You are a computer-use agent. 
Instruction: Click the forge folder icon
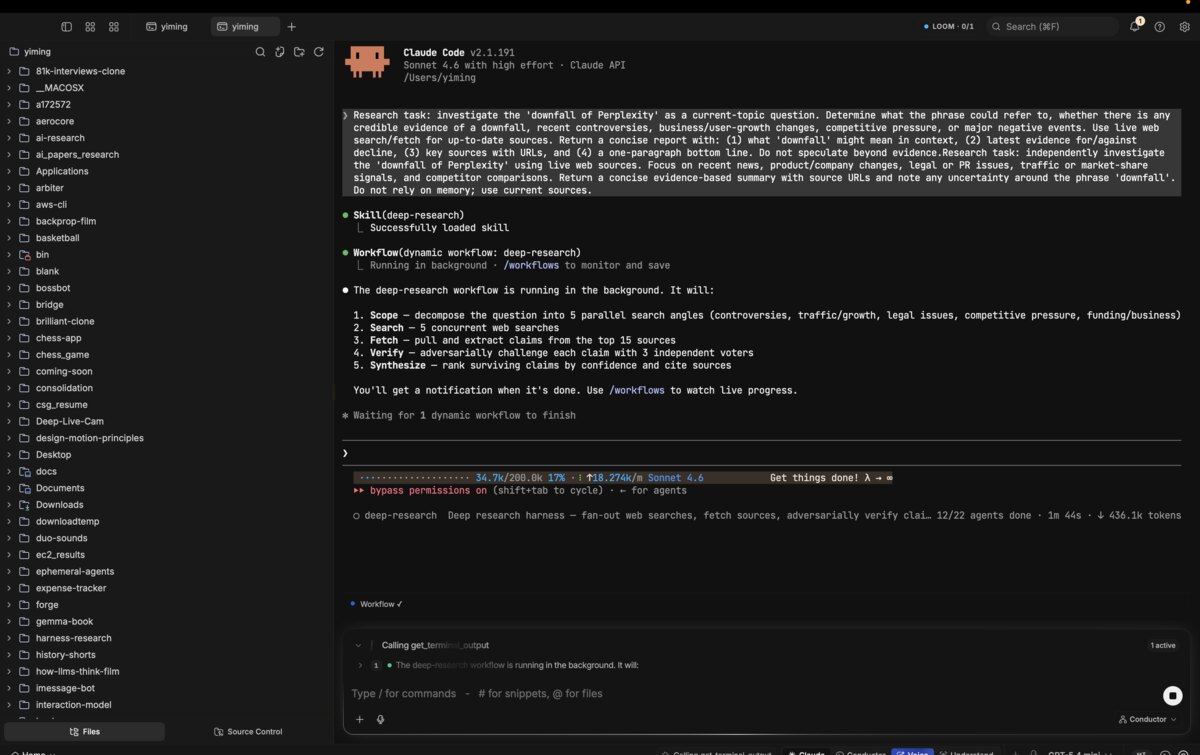(x=24, y=604)
